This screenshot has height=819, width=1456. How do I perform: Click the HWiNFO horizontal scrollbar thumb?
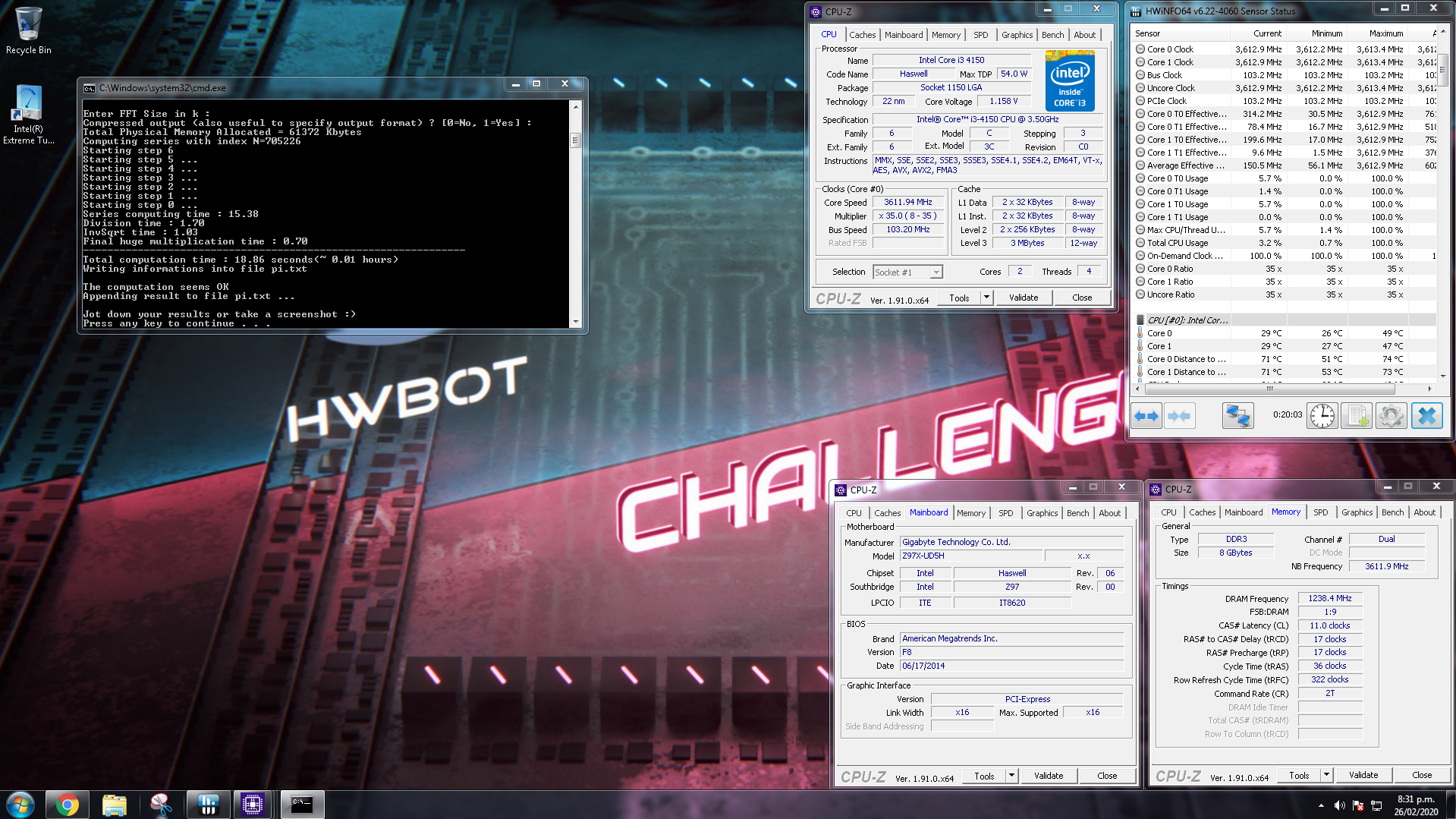coord(1269,389)
